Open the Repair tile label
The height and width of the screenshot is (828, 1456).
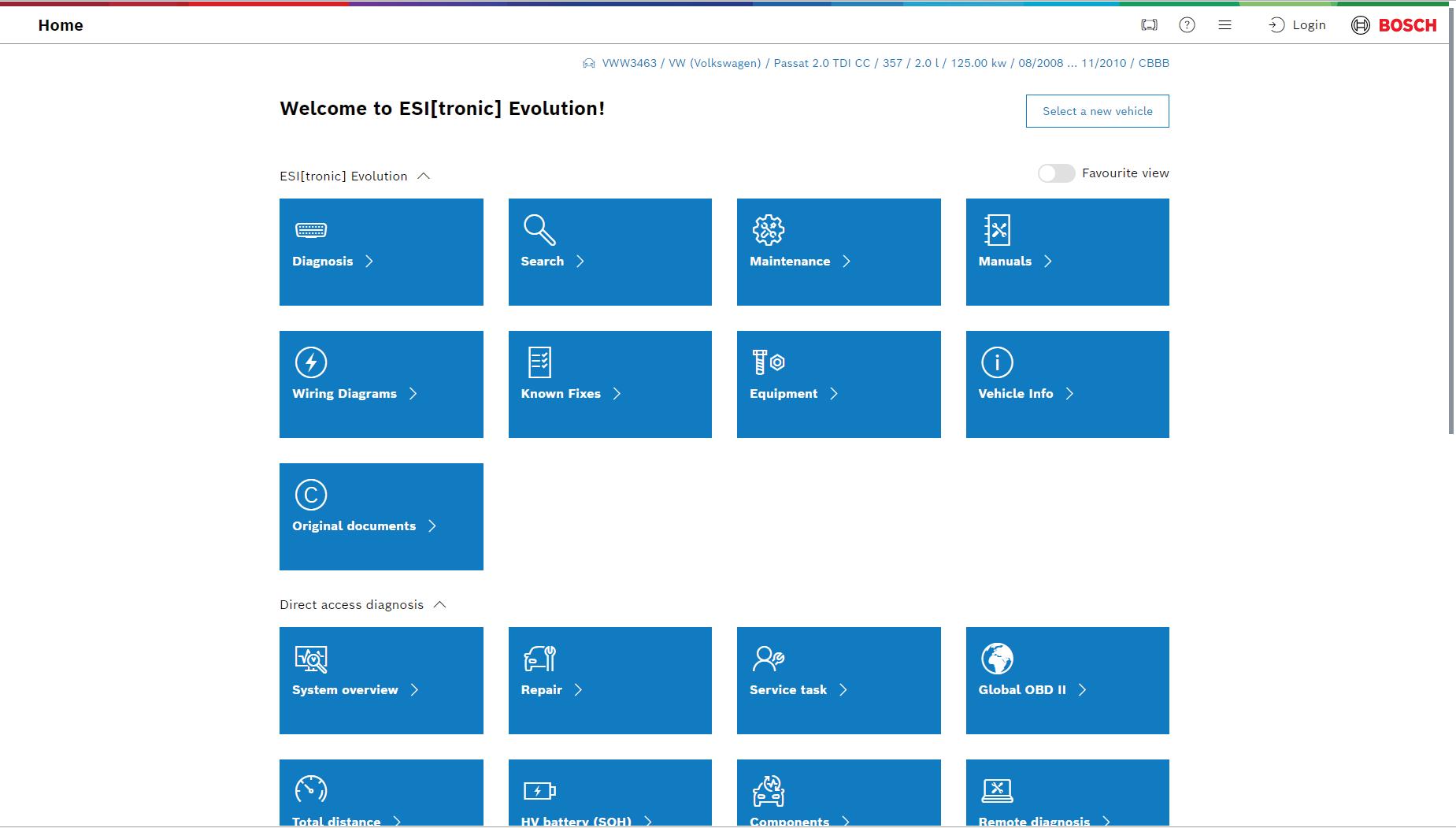tap(542, 690)
